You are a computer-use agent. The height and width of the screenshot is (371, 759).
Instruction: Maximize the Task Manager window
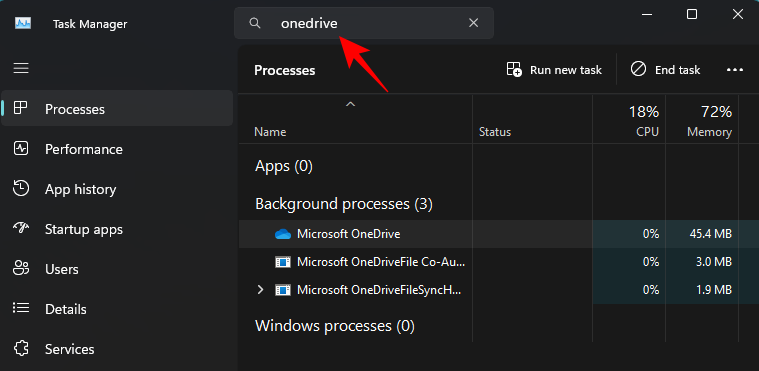pos(692,15)
